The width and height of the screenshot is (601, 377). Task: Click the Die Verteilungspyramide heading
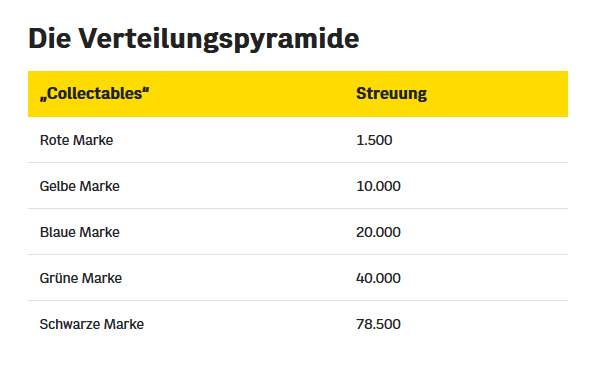pos(194,39)
